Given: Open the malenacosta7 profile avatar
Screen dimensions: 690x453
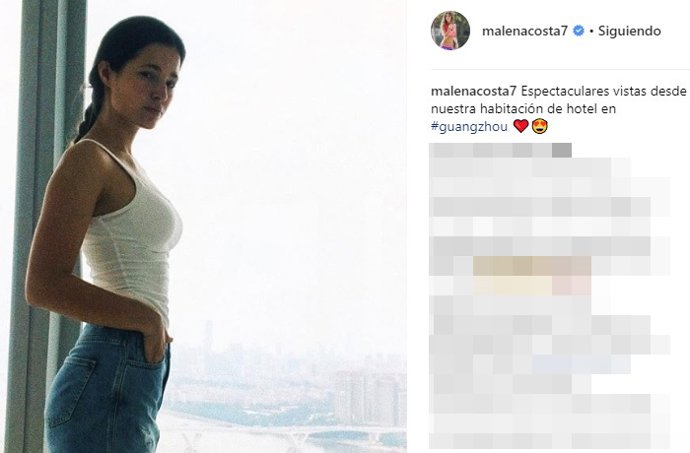Looking at the screenshot, I should coord(450,30).
